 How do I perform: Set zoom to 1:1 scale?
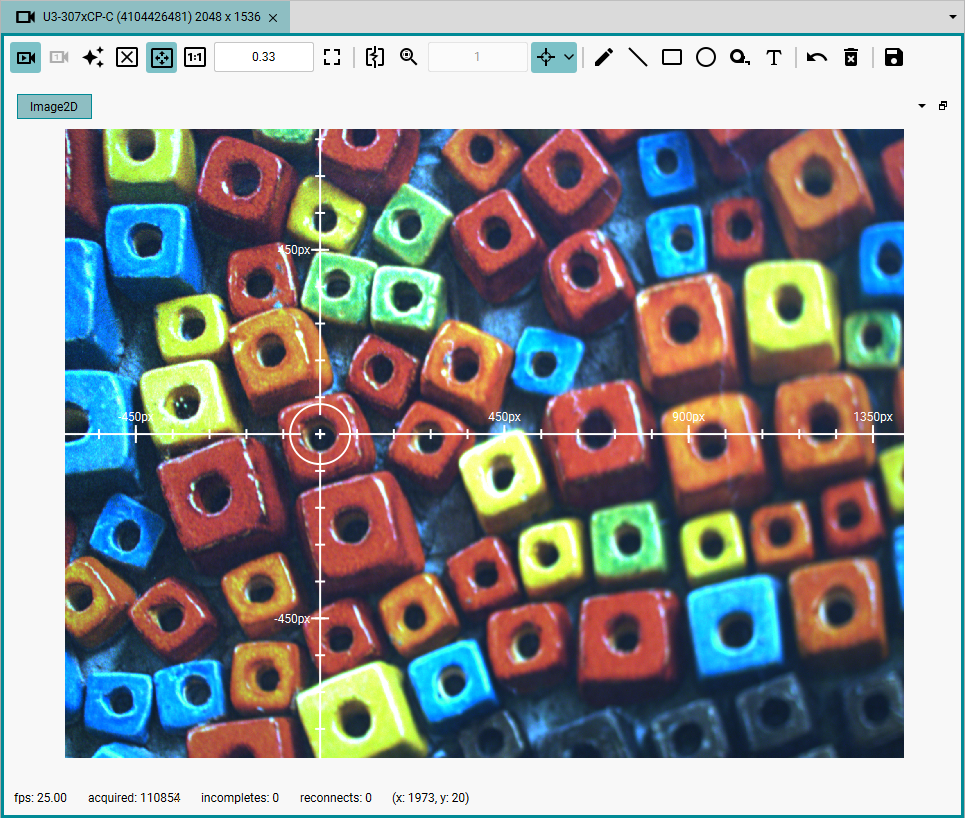click(195, 58)
